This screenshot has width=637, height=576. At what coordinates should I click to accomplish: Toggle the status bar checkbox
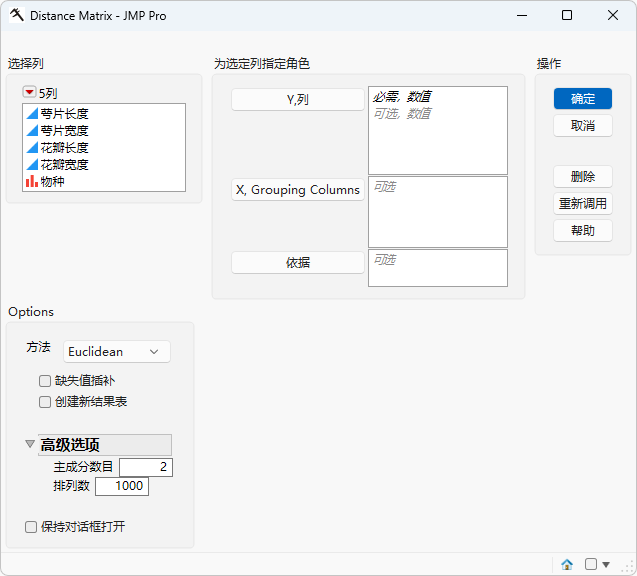coord(591,564)
